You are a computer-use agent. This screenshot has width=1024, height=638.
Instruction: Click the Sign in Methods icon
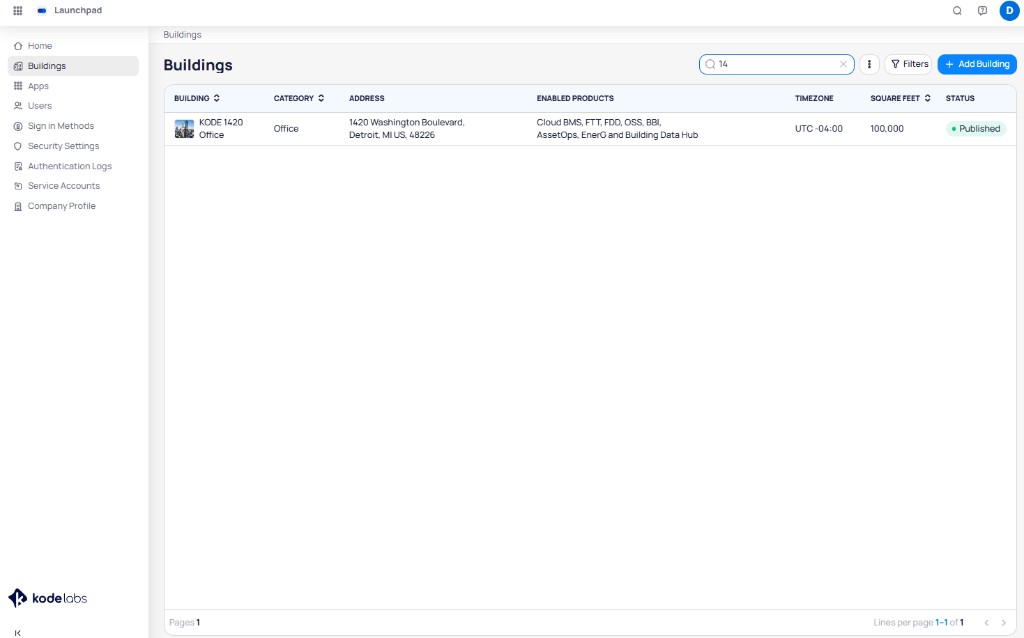click(x=18, y=126)
